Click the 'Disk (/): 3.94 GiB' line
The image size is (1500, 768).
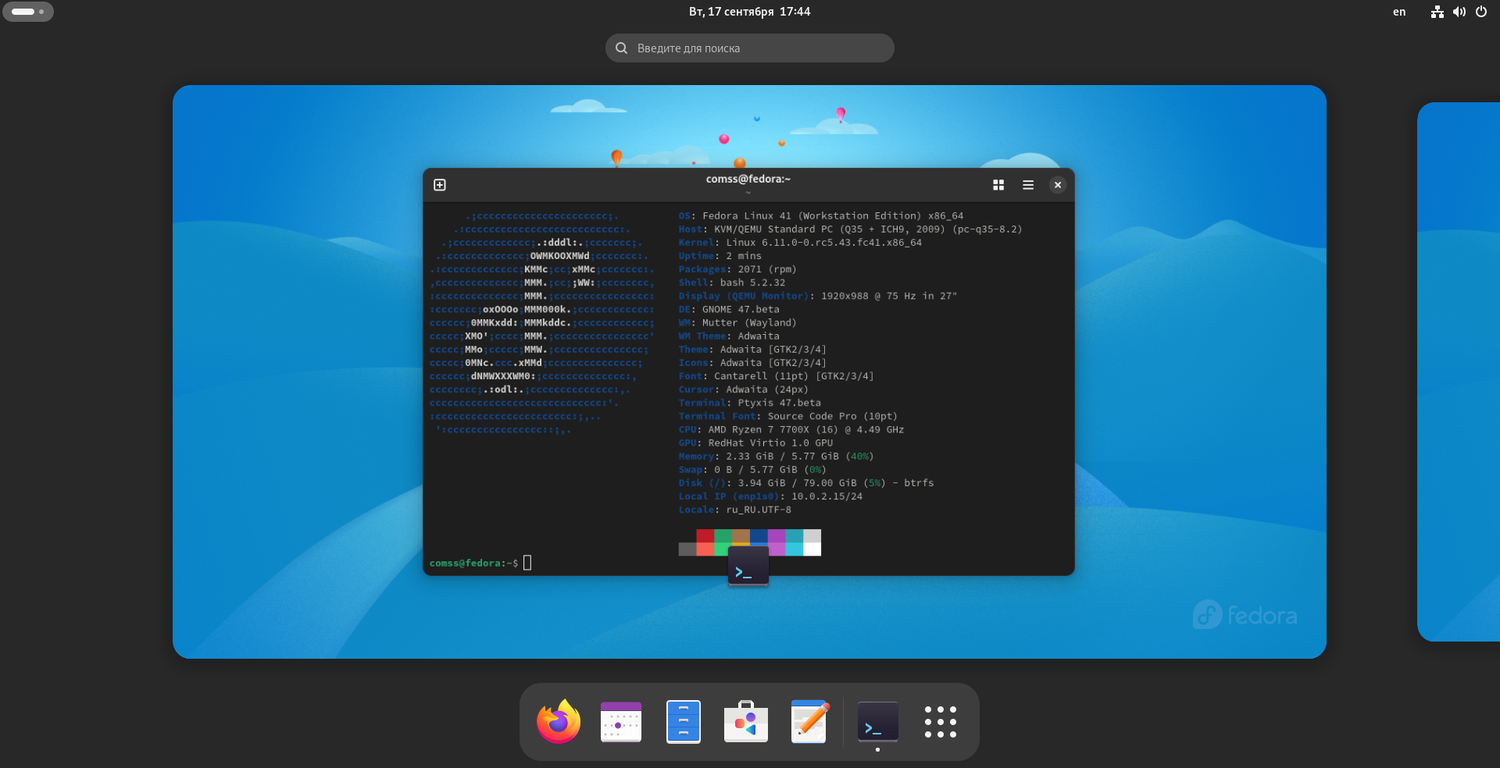[806, 483]
